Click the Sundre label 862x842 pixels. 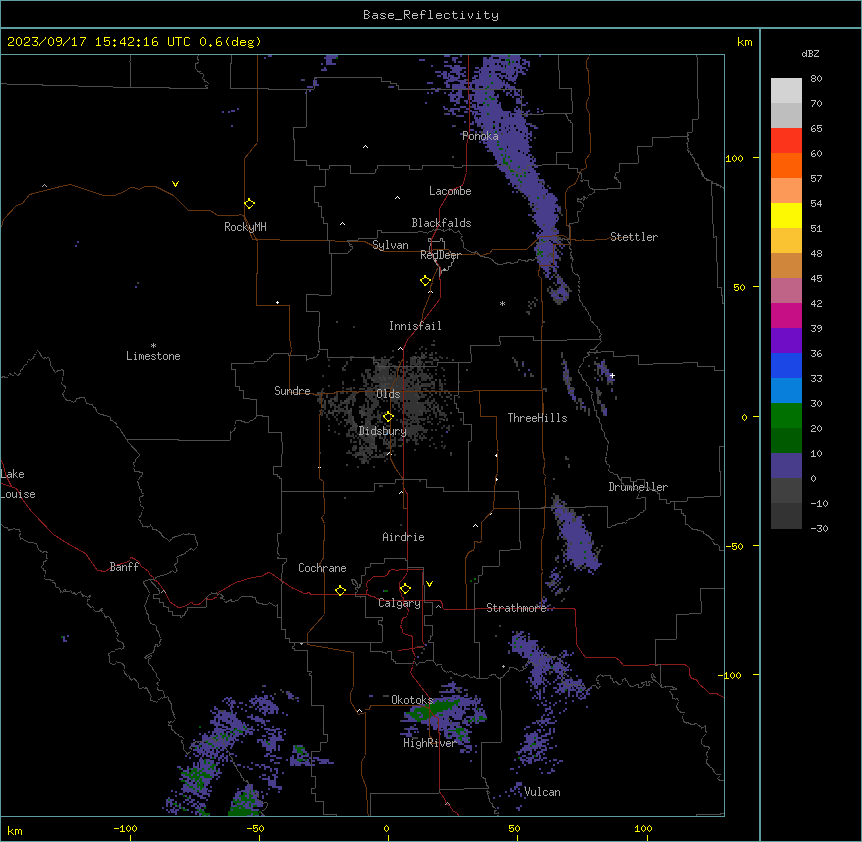292,391
